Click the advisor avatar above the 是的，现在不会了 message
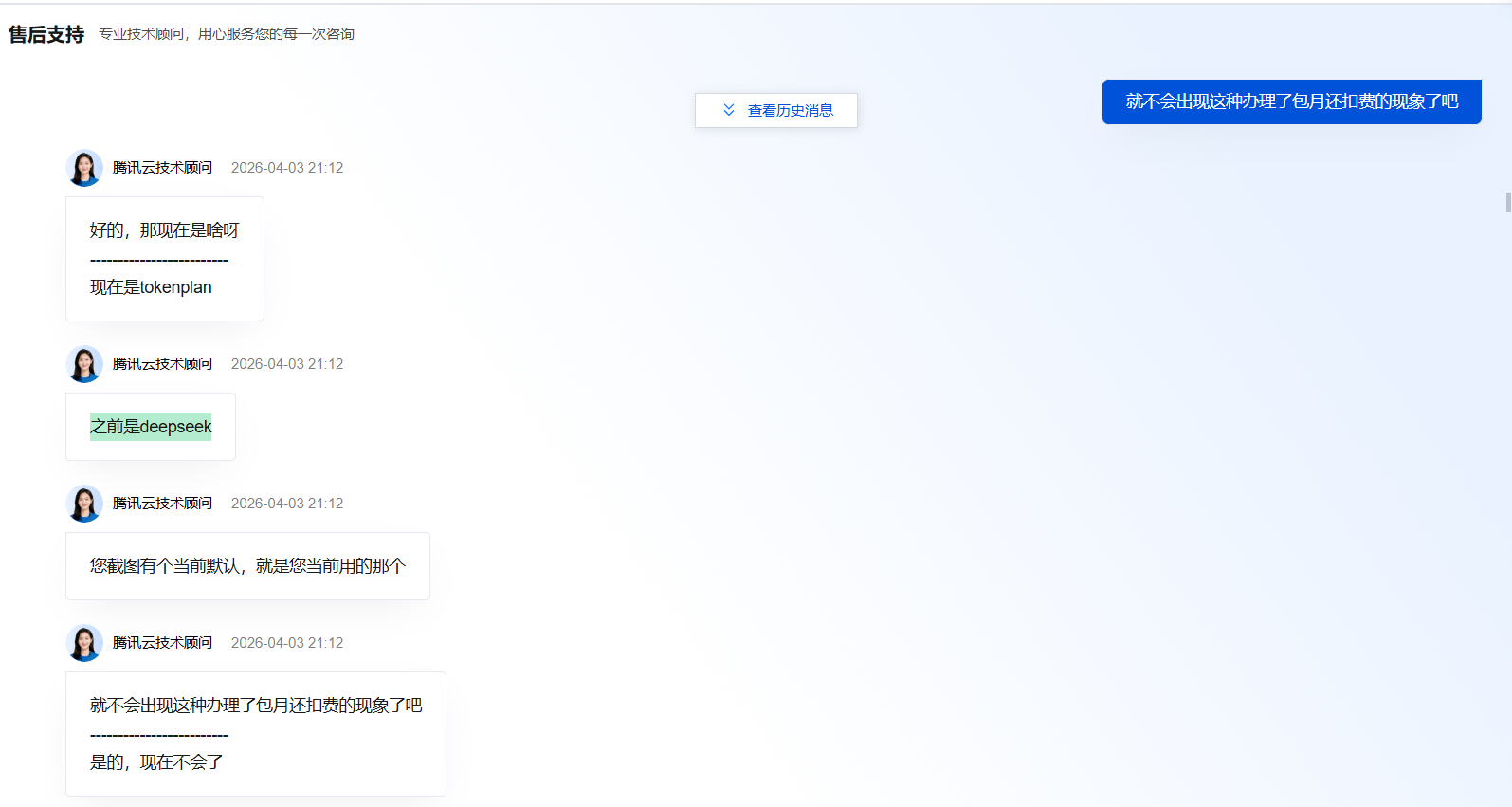Image resolution: width=1512 pixels, height=807 pixels. click(x=84, y=643)
